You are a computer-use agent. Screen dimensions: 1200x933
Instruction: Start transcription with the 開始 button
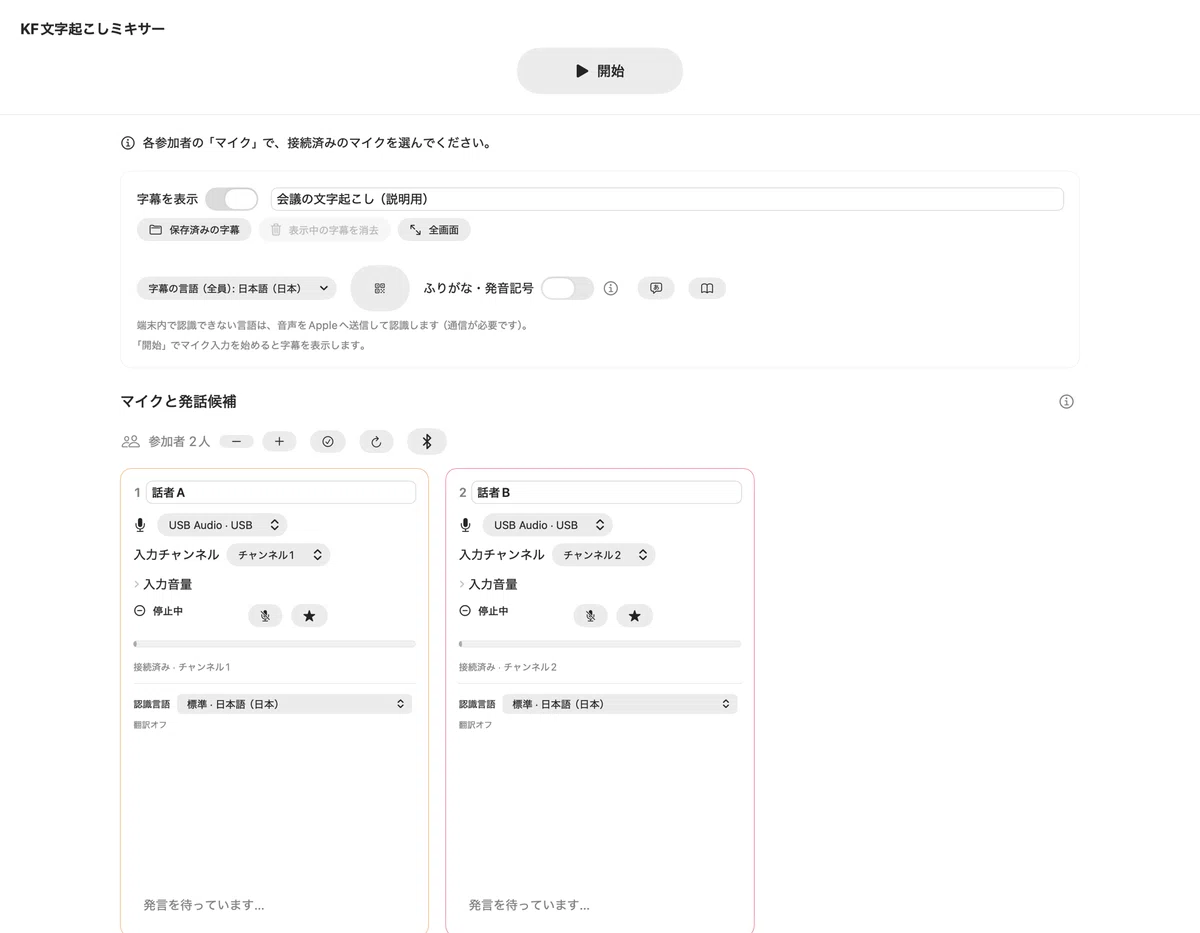tap(600, 71)
